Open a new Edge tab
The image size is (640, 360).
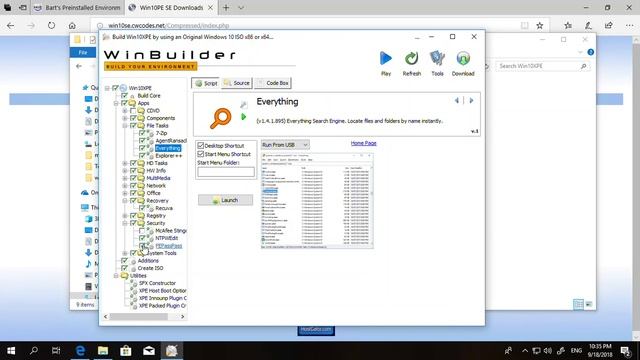pos(226,8)
